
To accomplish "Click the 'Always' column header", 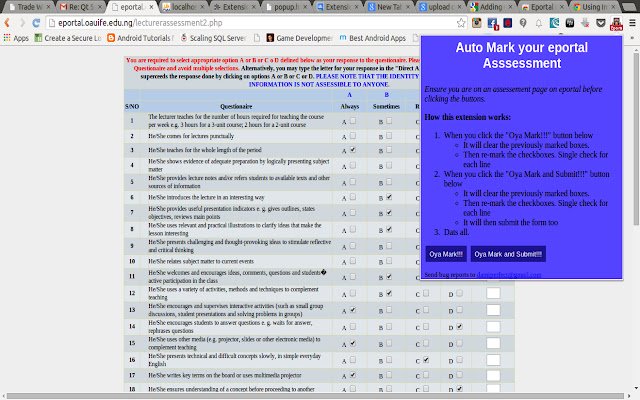I will [349, 107].
